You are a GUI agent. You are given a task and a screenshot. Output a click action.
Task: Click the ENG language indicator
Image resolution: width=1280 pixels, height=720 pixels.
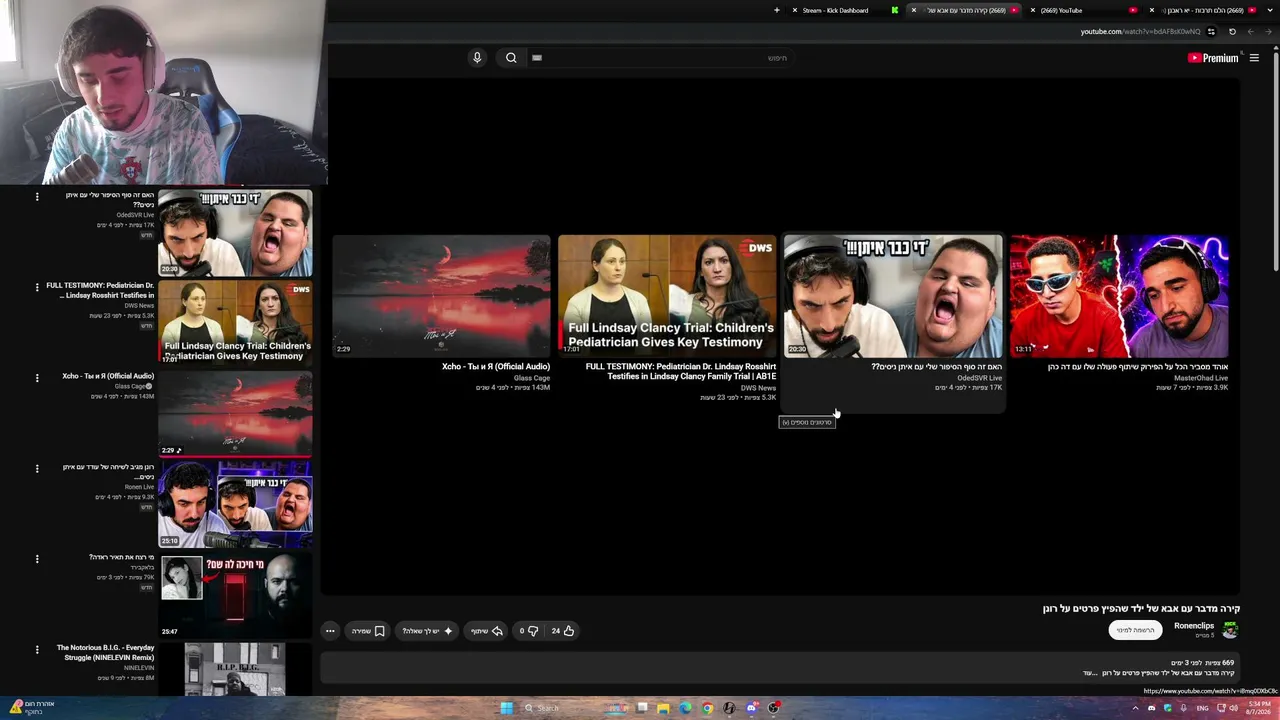(x=1202, y=708)
